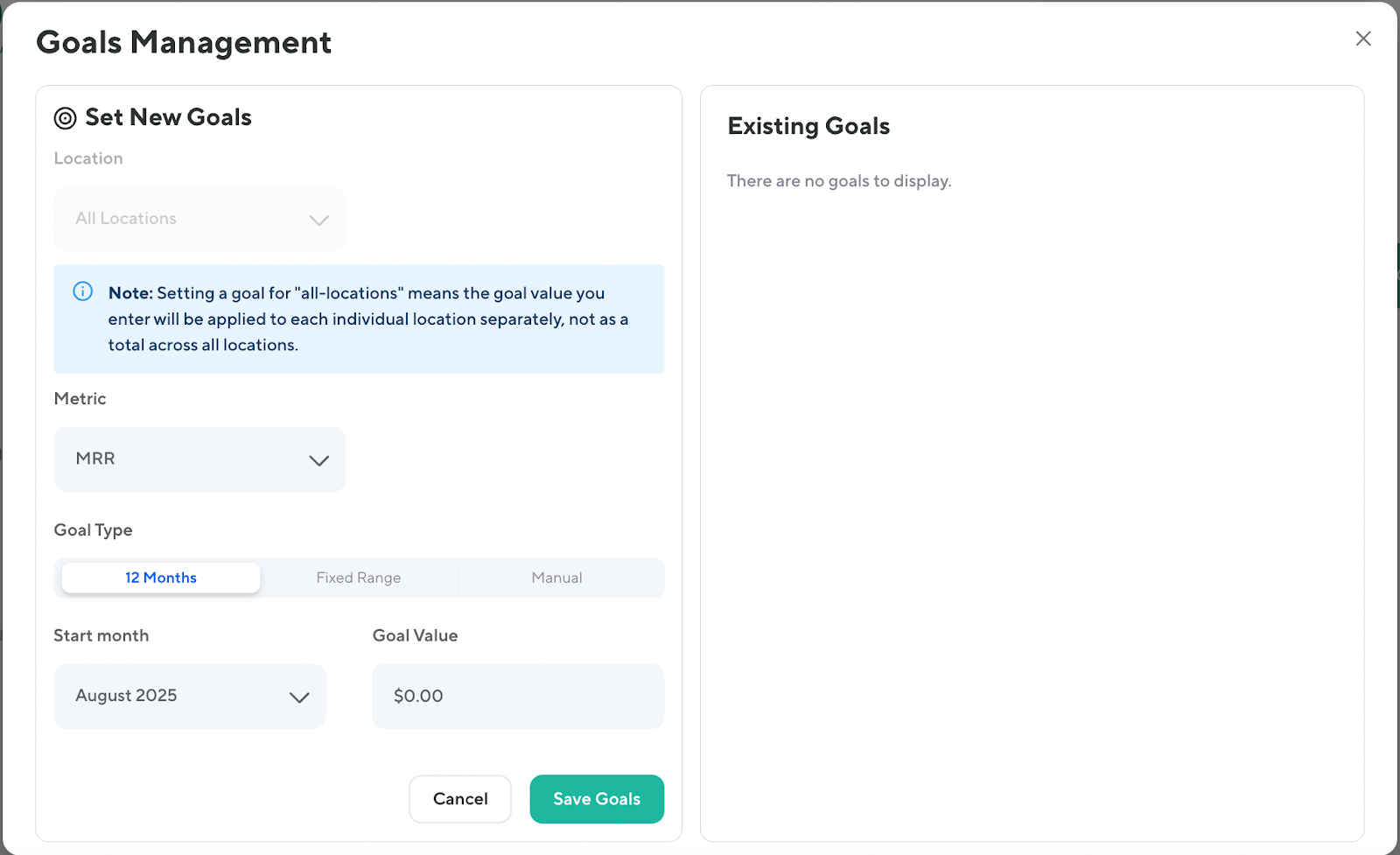Save the goals with Save Goals button
This screenshot has width=1400, height=855.
tap(597, 799)
